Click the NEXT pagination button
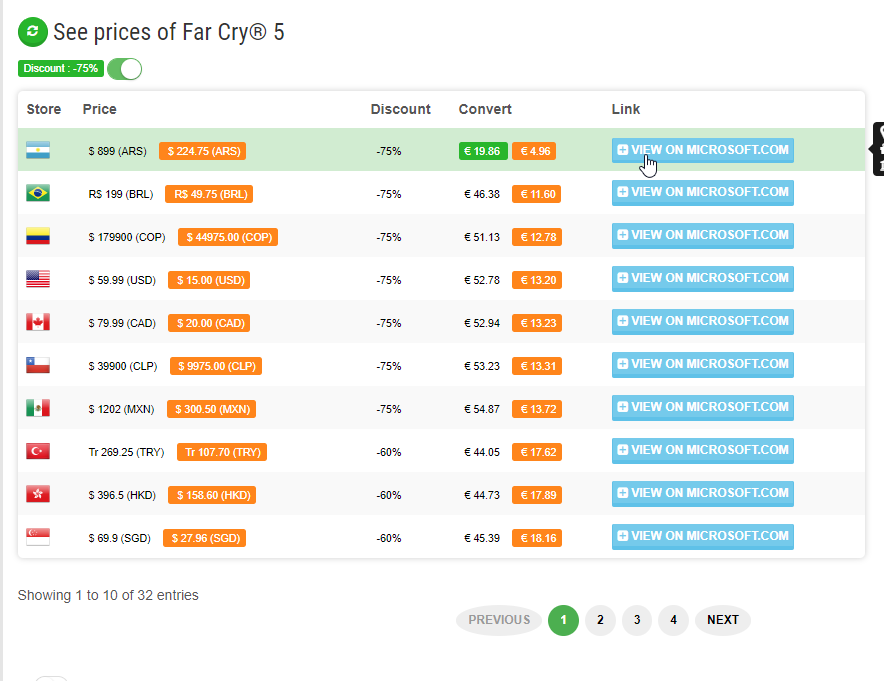 (x=722, y=620)
